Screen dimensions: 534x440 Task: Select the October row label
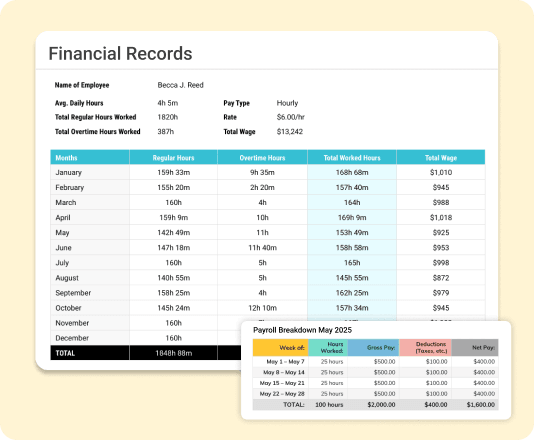68,308
